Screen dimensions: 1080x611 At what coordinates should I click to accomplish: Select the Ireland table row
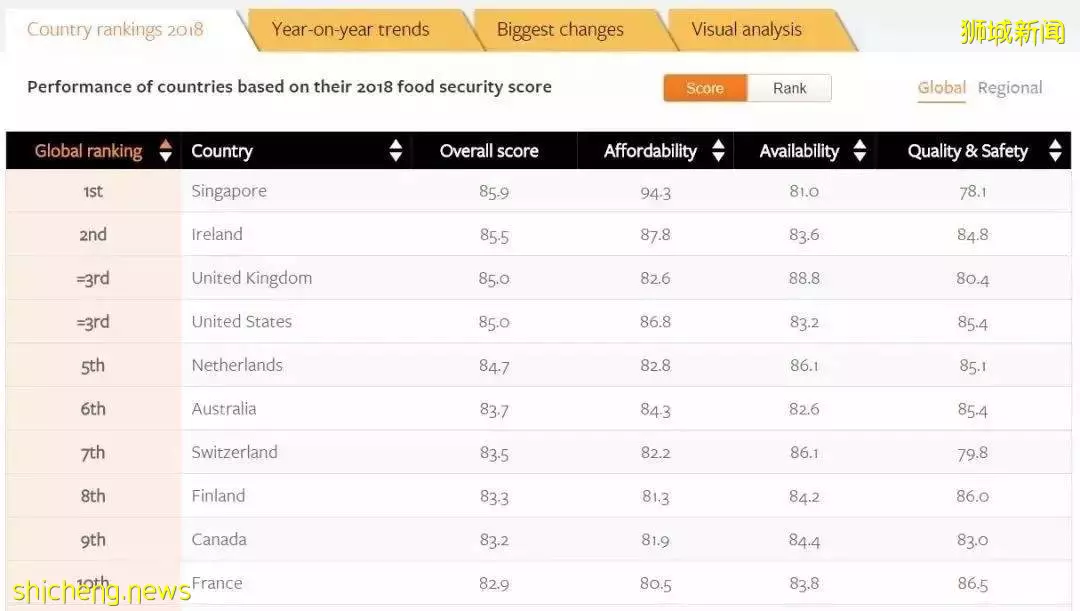(x=539, y=234)
